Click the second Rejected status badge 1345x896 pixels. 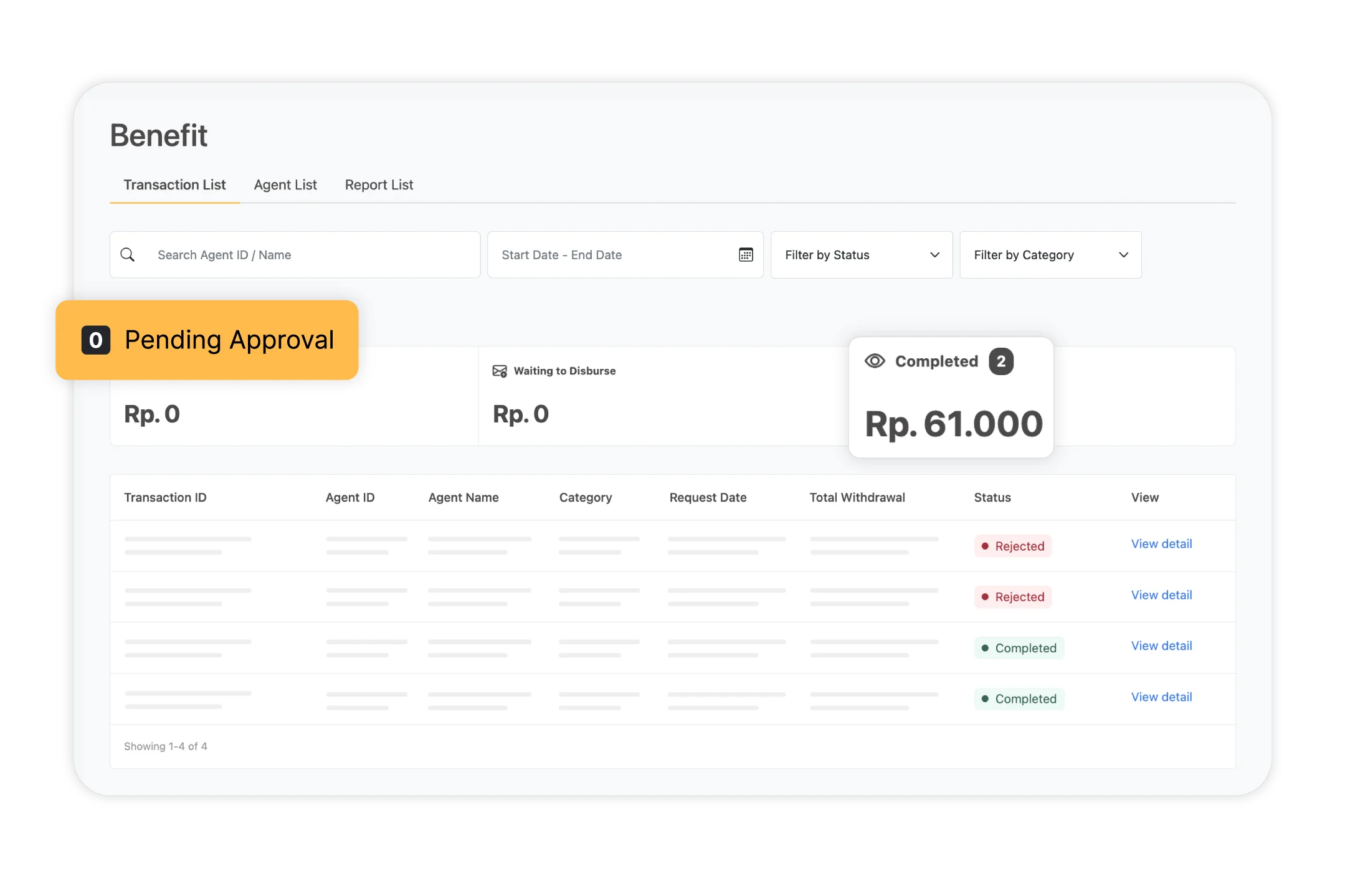pyautogui.click(x=1013, y=597)
